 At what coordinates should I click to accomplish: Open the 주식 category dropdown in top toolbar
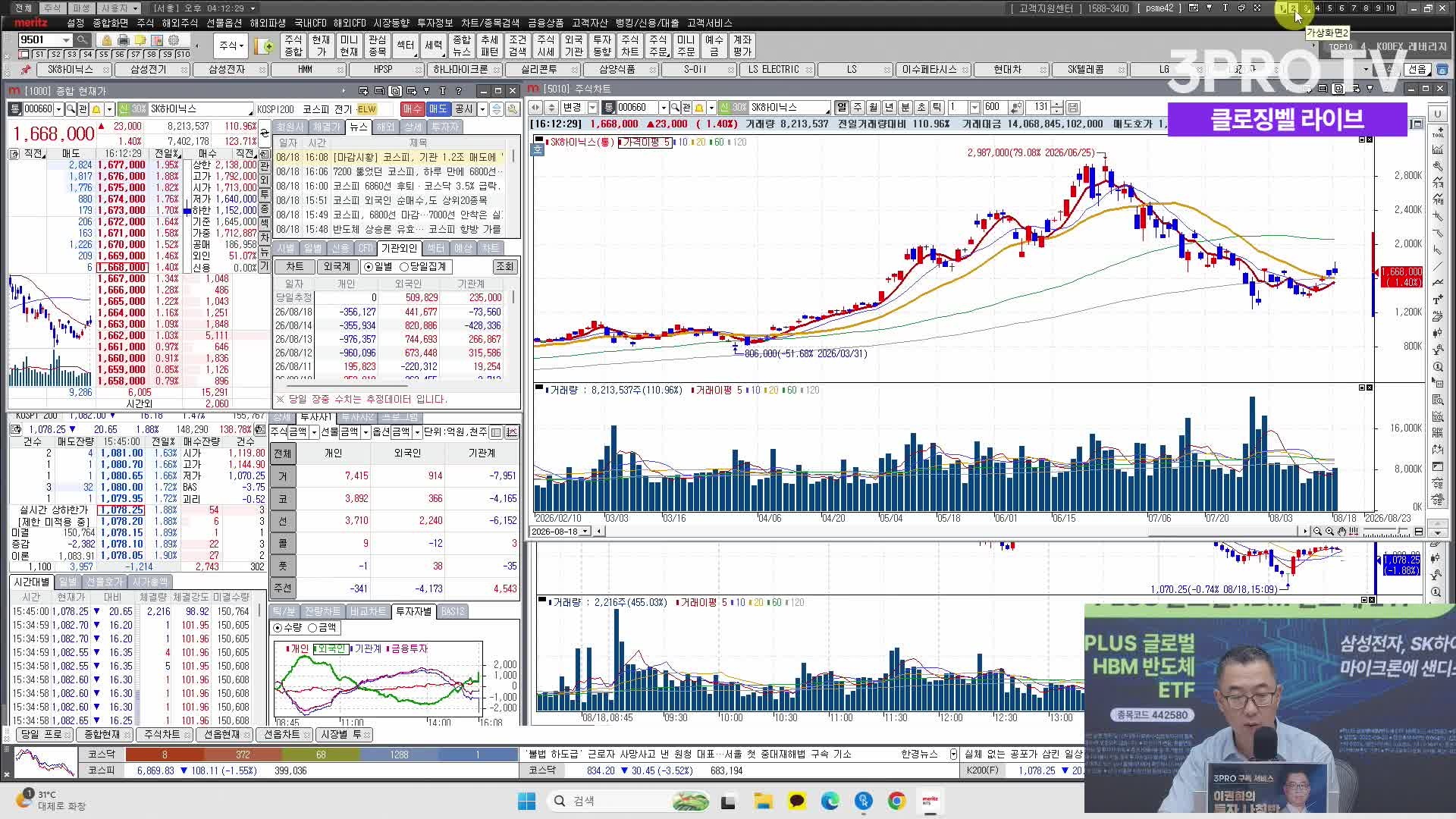[x=231, y=46]
